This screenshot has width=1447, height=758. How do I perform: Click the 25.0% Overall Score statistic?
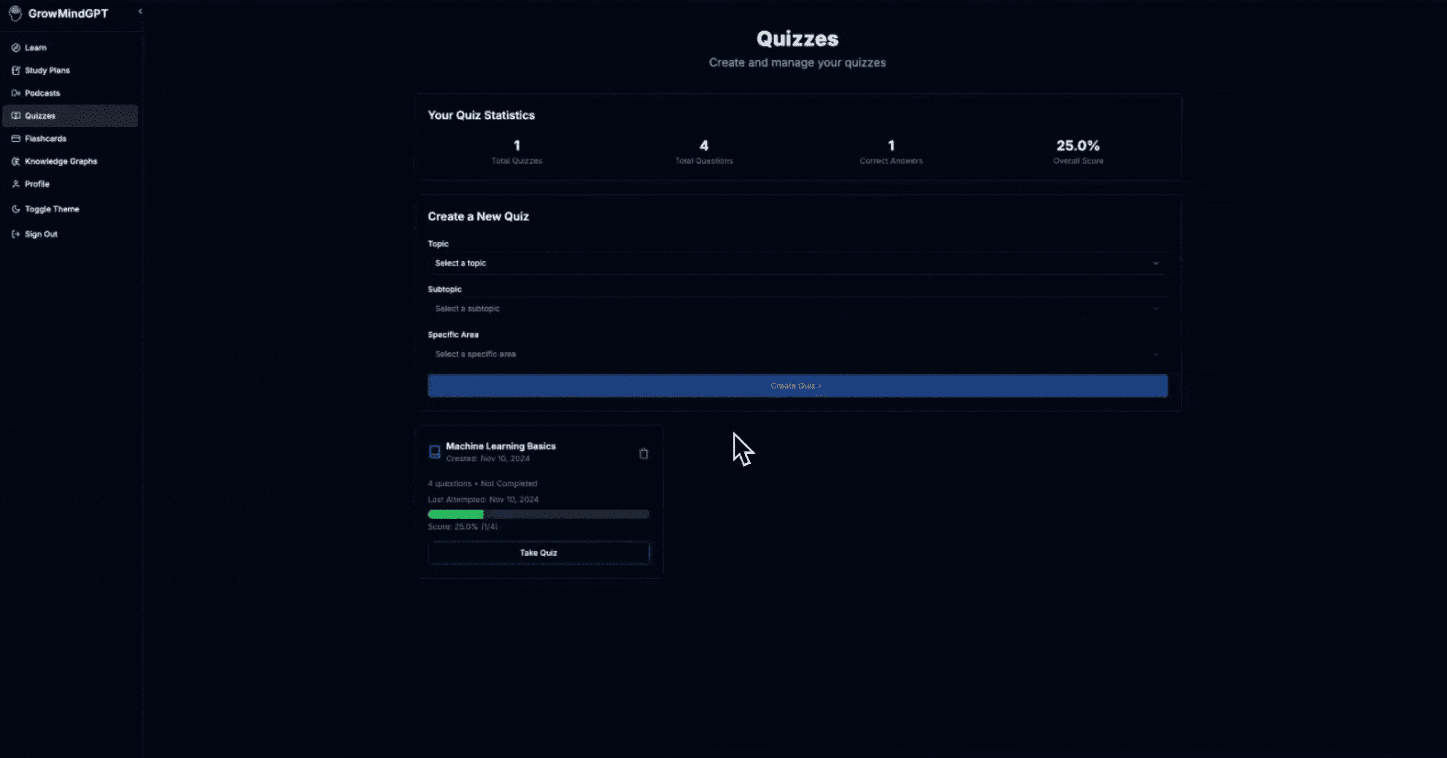(x=1078, y=152)
